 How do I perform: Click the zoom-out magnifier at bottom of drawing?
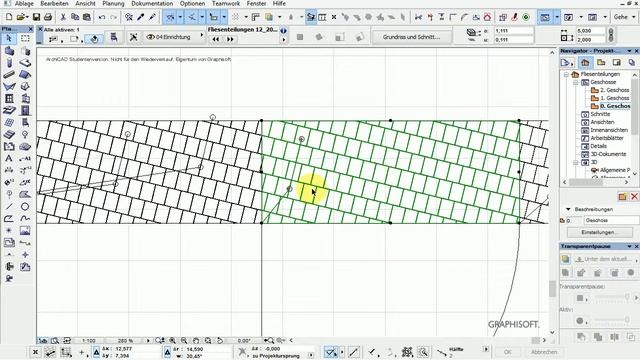[x=184, y=340]
